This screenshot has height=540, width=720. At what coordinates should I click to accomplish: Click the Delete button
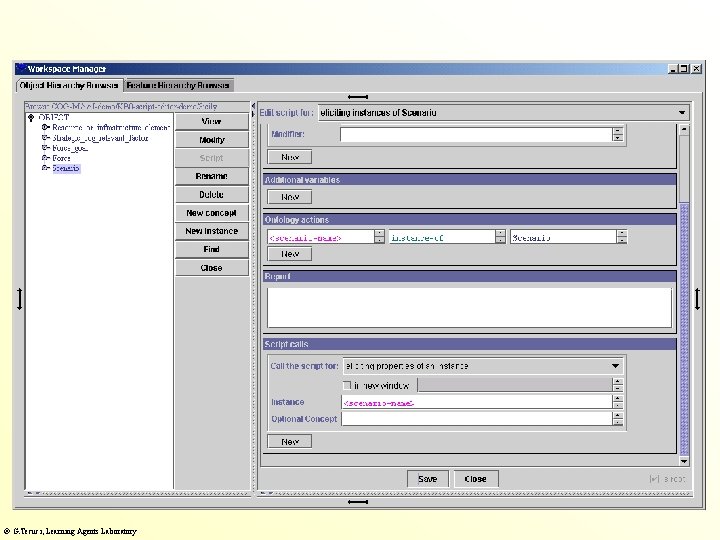click(x=212, y=195)
